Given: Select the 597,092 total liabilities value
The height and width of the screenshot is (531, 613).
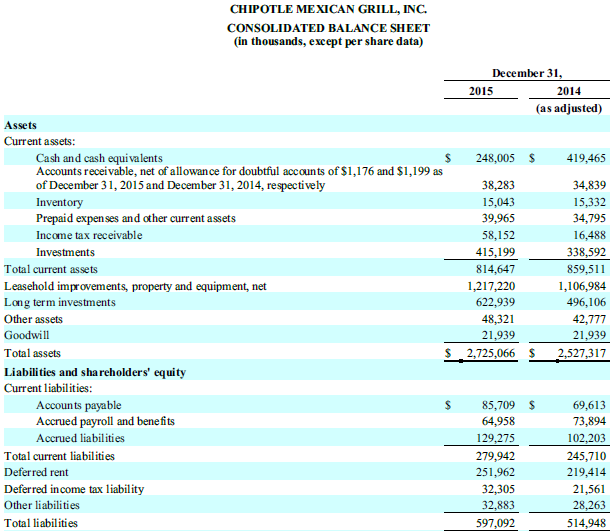Looking at the screenshot, I should pos(495,523).
